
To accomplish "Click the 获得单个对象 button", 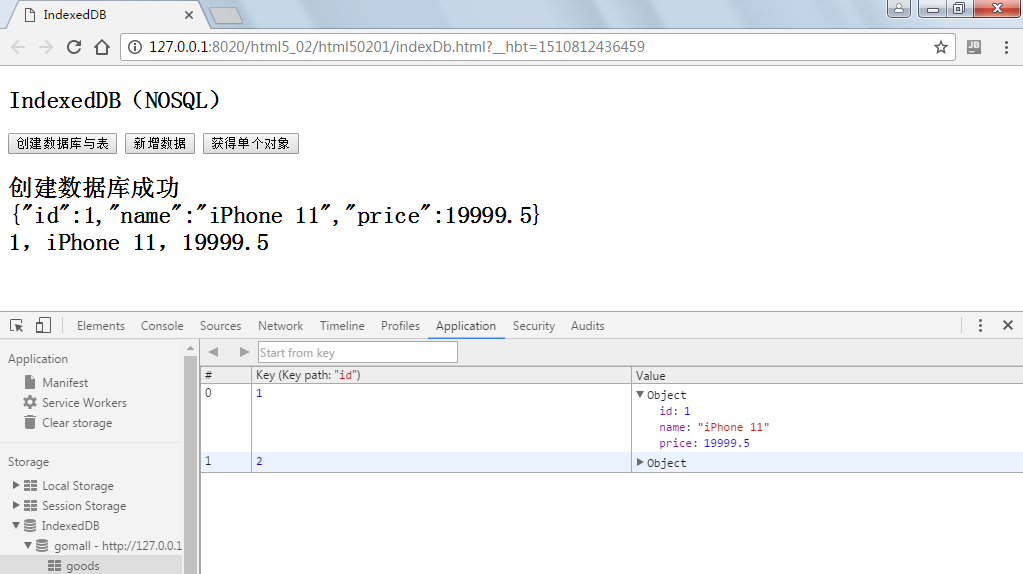I will coord(251,144).
